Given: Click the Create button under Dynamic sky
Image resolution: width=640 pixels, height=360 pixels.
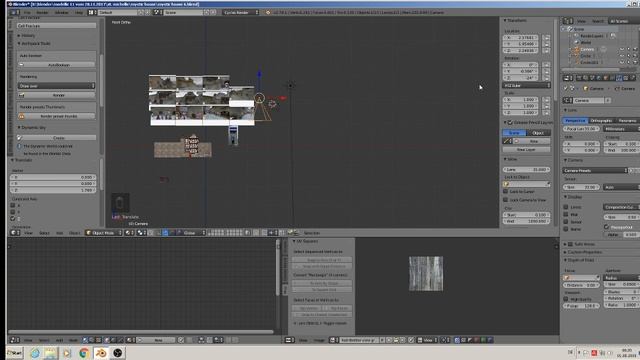Looking at the screenshot, I should click(56, 138).
